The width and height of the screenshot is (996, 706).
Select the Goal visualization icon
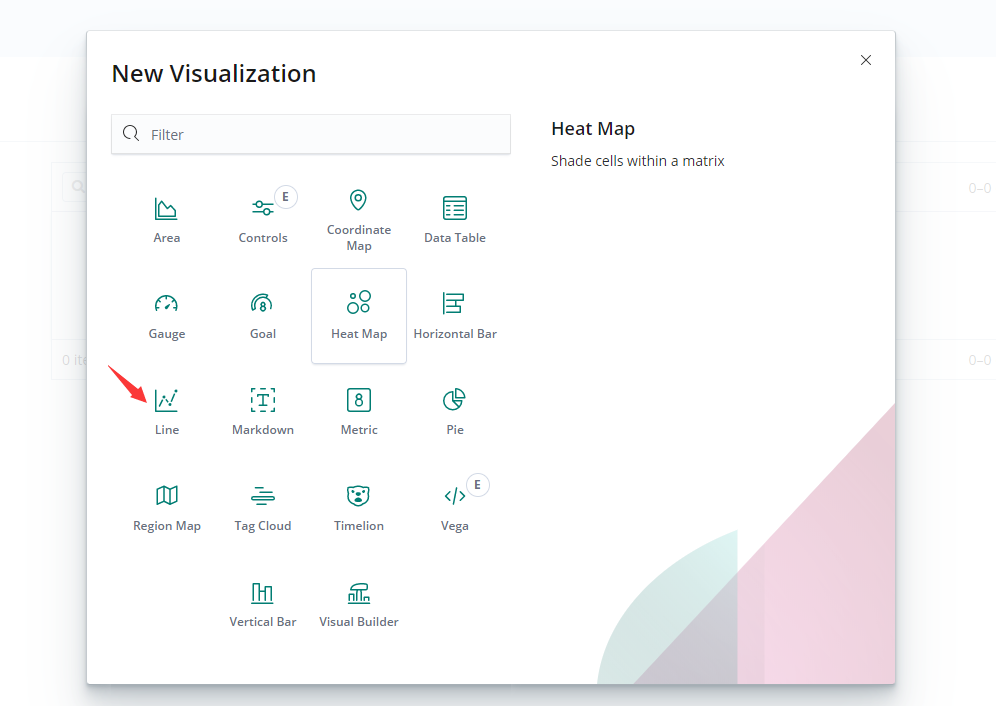point(262,316)
